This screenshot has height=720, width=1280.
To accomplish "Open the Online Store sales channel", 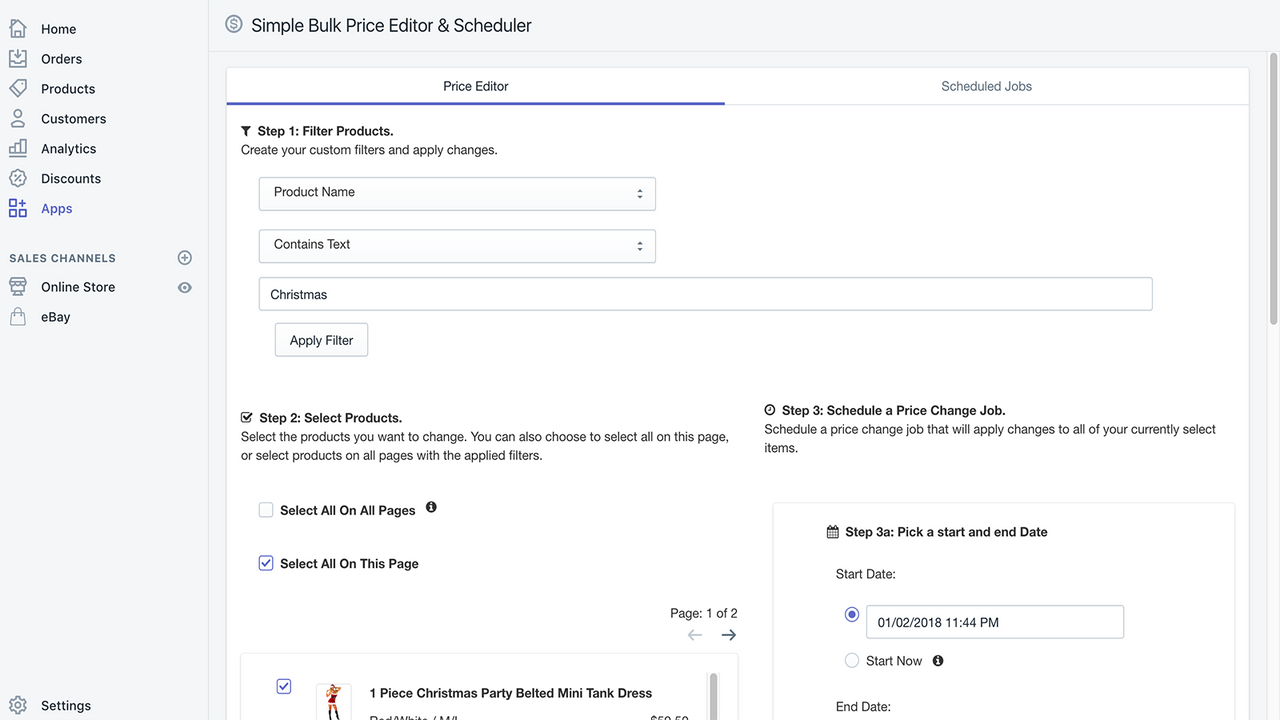I will [x=78, y=287].
